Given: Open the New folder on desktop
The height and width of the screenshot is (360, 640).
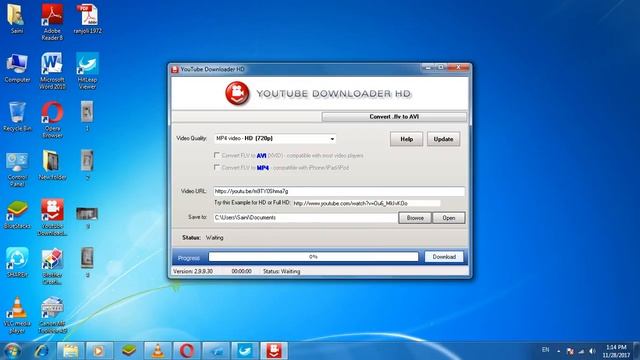Looking at the screenshot, I should 52,165.
